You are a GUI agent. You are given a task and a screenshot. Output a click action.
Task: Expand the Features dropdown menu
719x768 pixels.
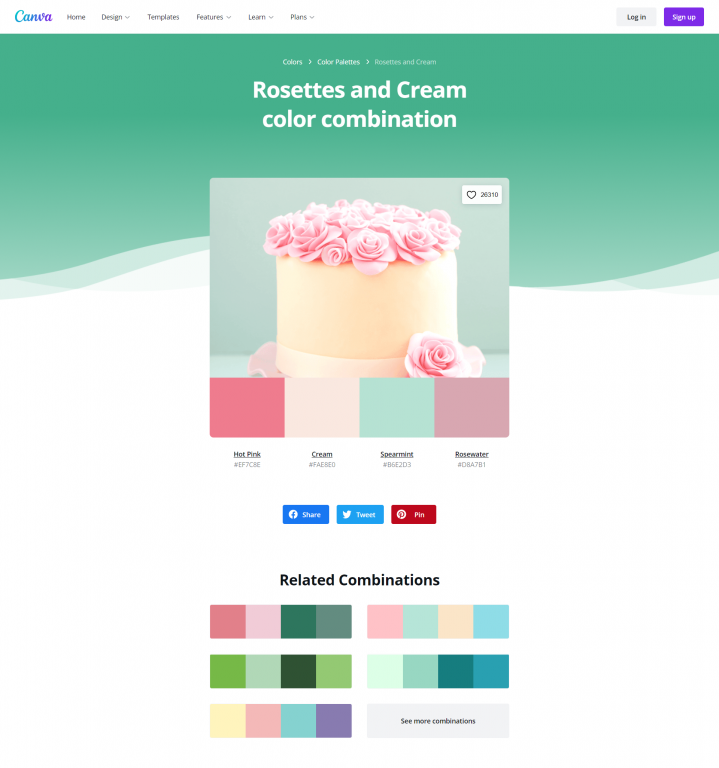pyautogui.click(x=214, y=17)
